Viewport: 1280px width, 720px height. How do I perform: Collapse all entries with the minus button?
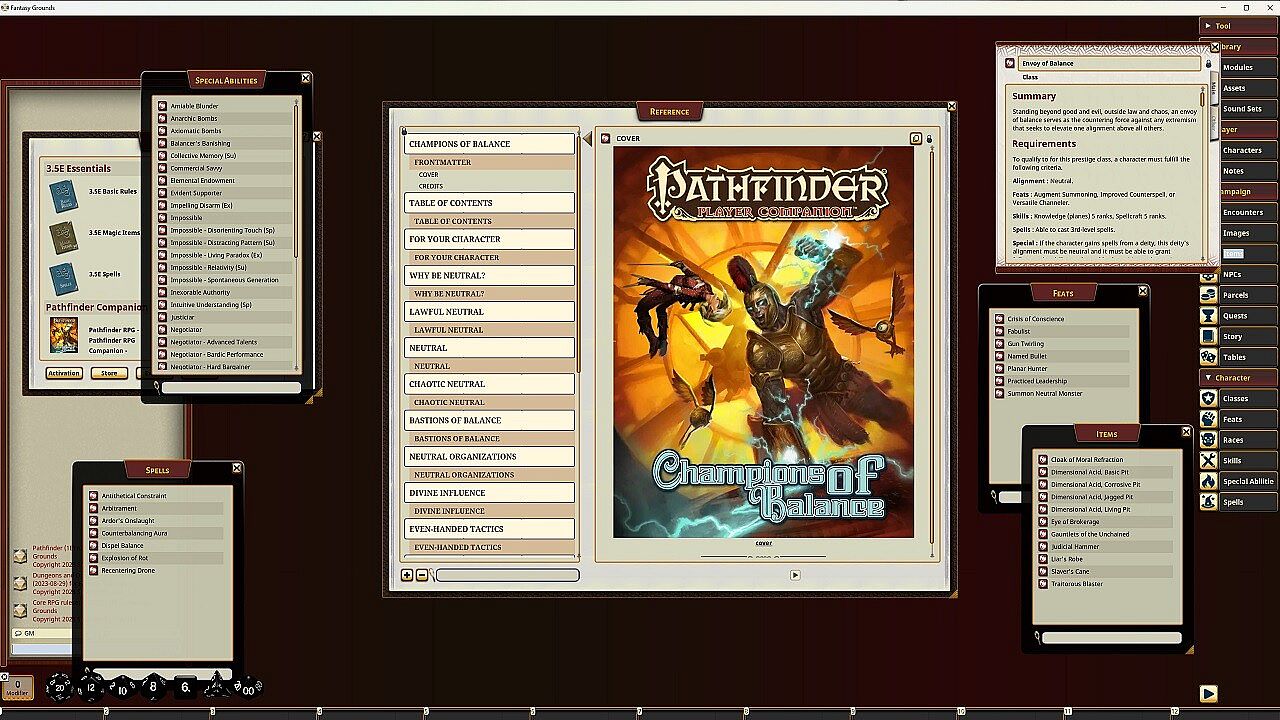coord(422,575)
